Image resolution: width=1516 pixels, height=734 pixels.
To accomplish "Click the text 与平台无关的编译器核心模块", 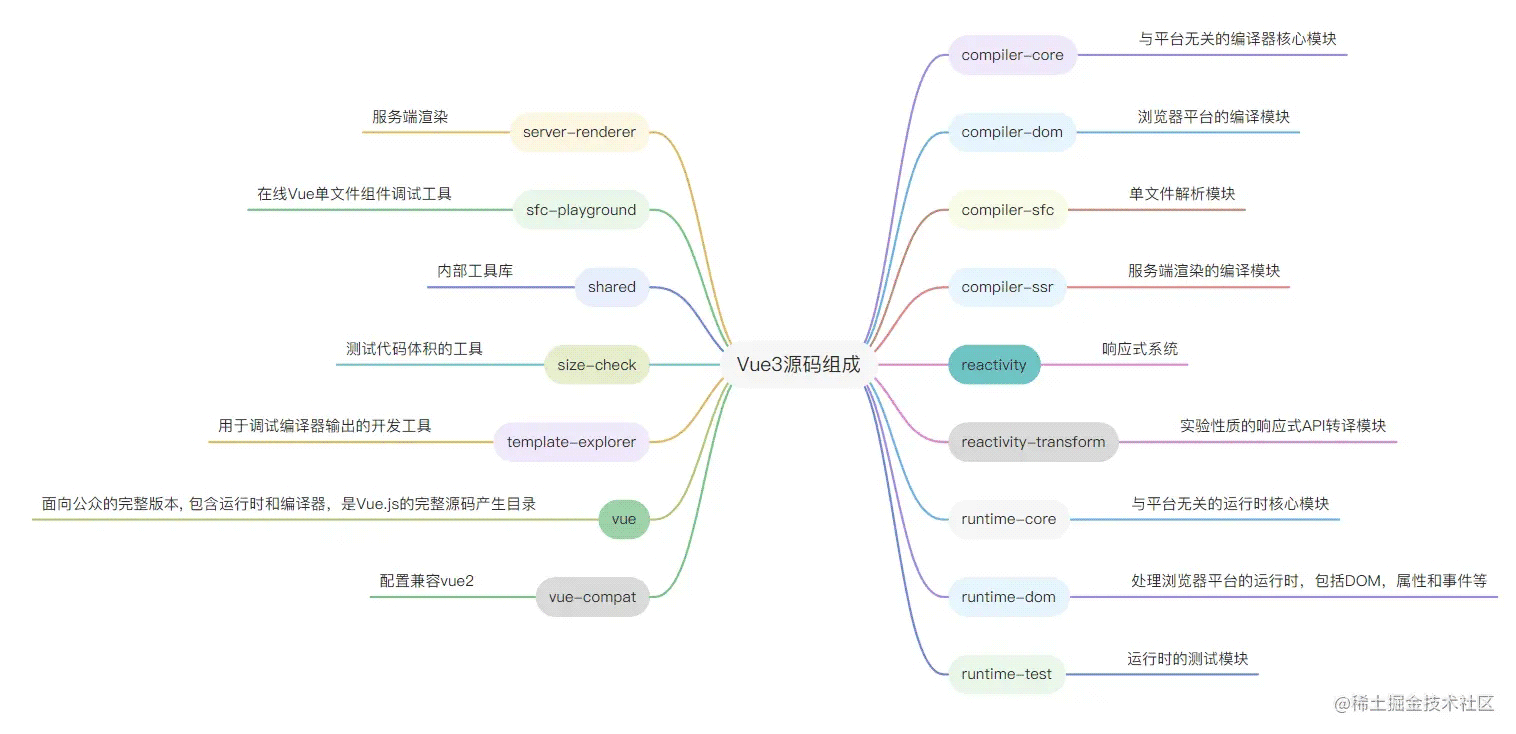I will click(x=1238, y=39).
